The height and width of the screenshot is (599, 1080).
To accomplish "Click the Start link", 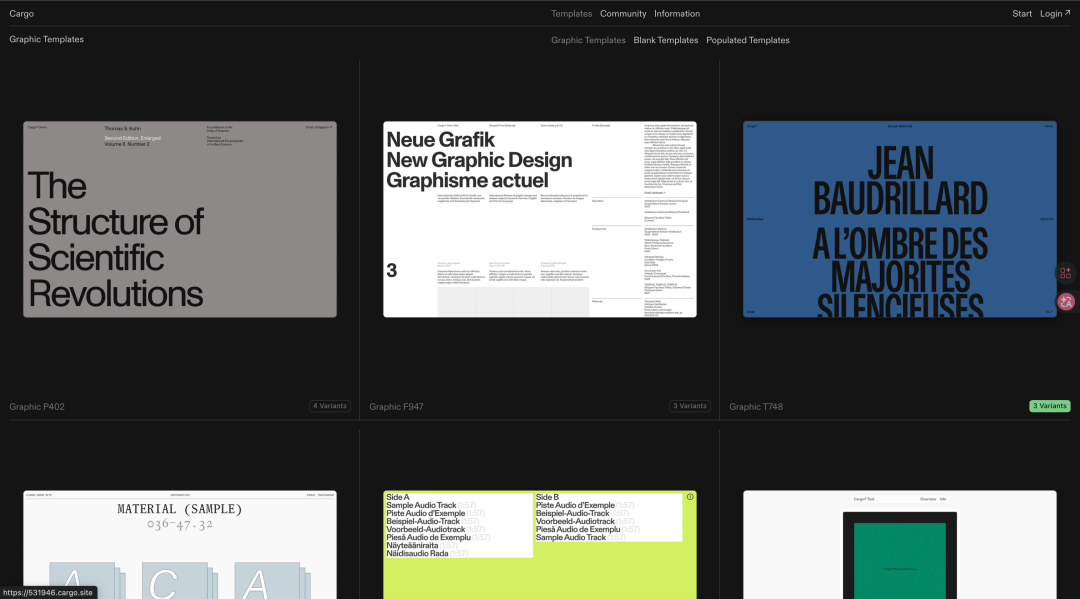I will click(1021, 14).
